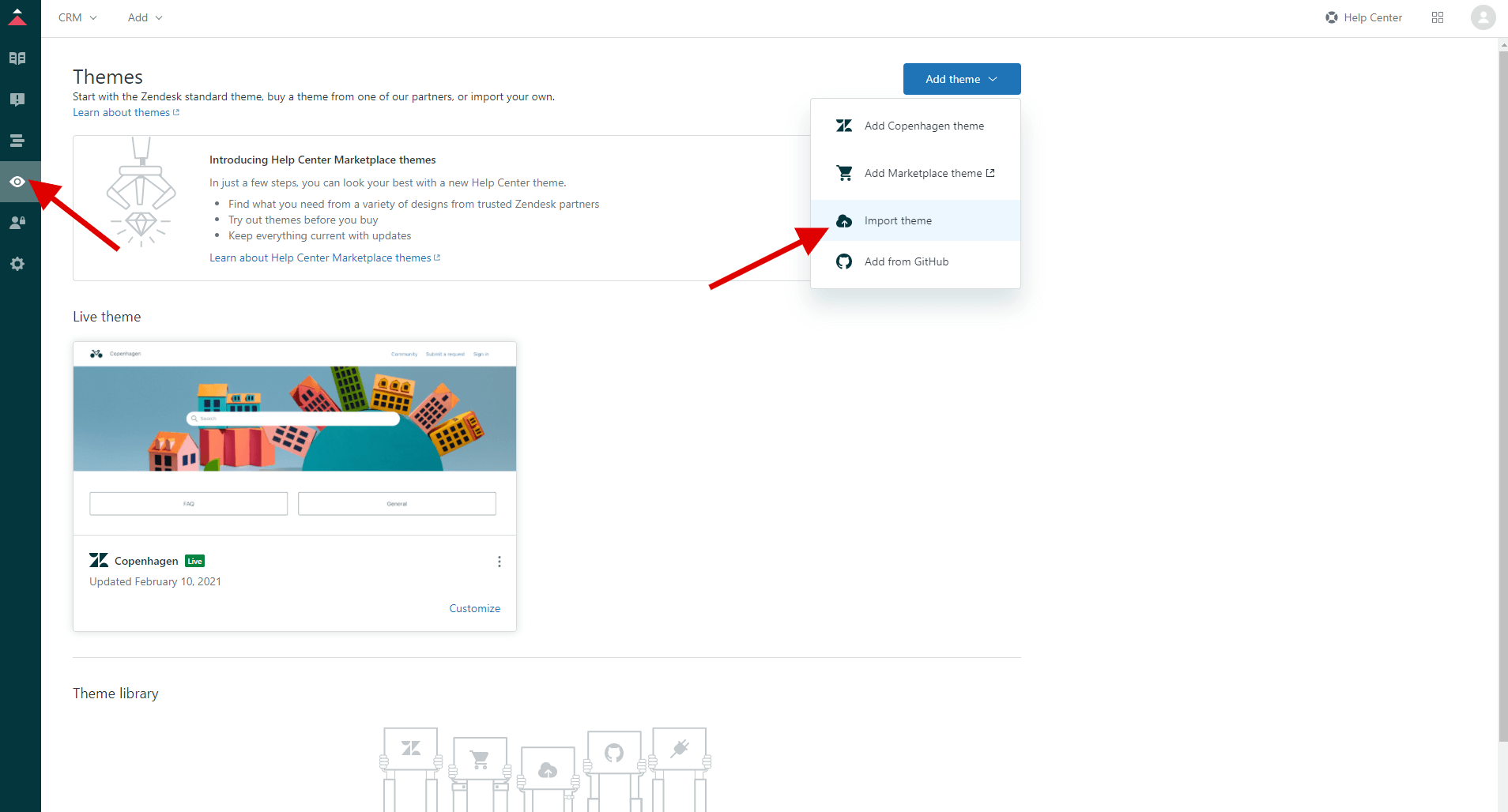
Task: Open the Community moderation sidebar icon
Action: [17, 100]
